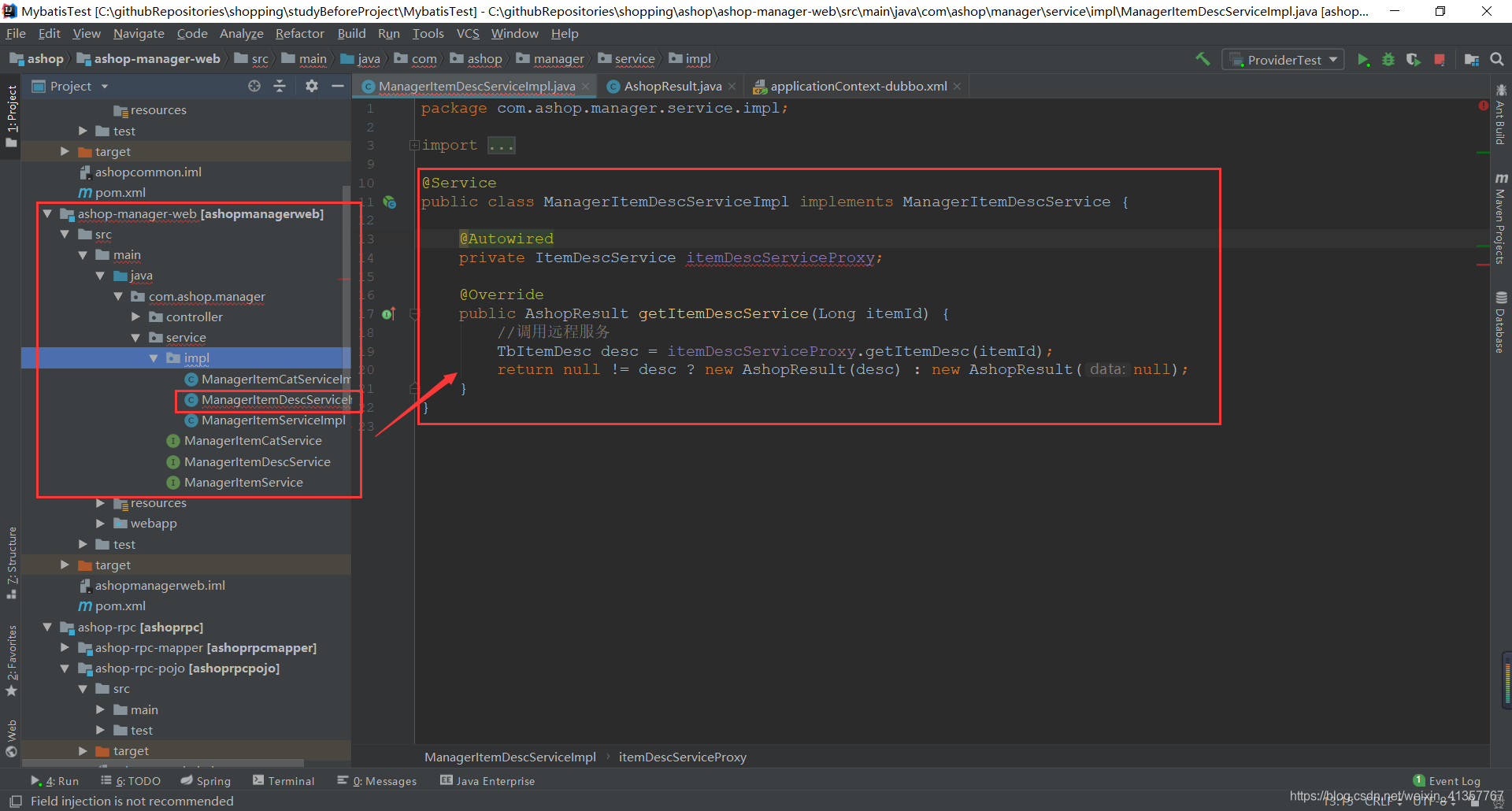Open the Spring tool window
This screenshot has width=1512, height=811.
click(206, 781)
